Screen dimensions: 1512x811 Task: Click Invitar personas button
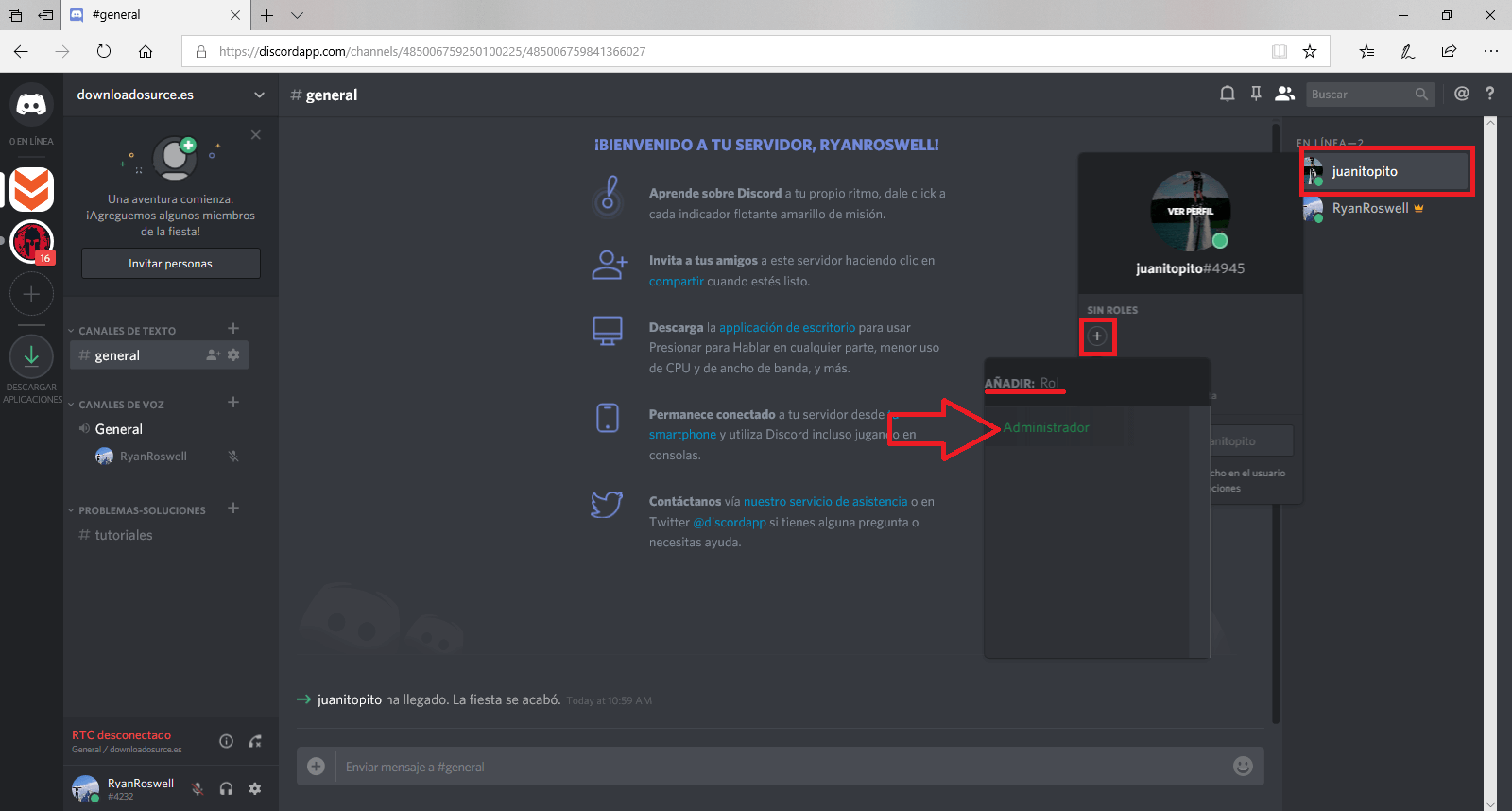(171, 264)
